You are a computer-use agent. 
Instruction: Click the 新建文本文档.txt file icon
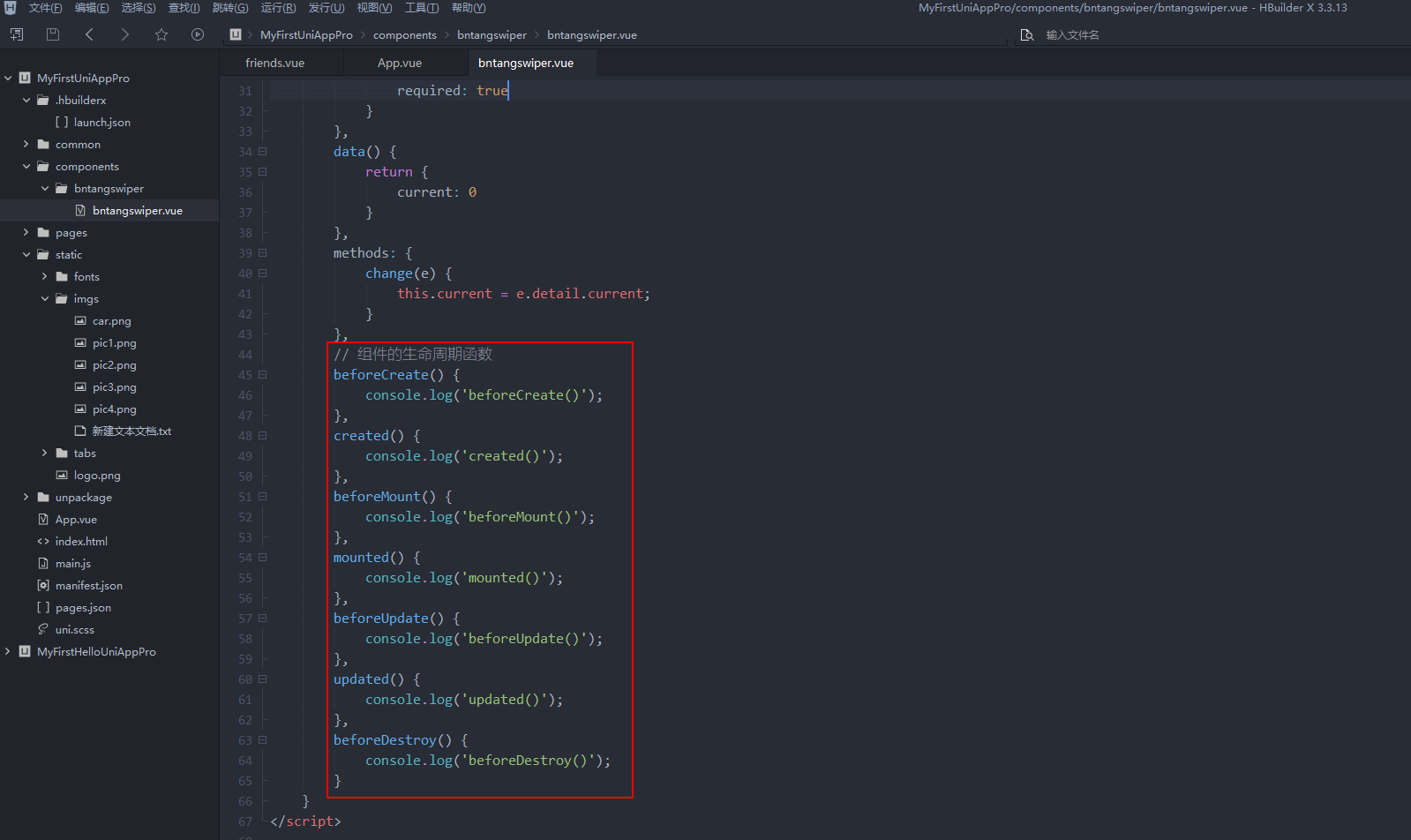(80, 431)
